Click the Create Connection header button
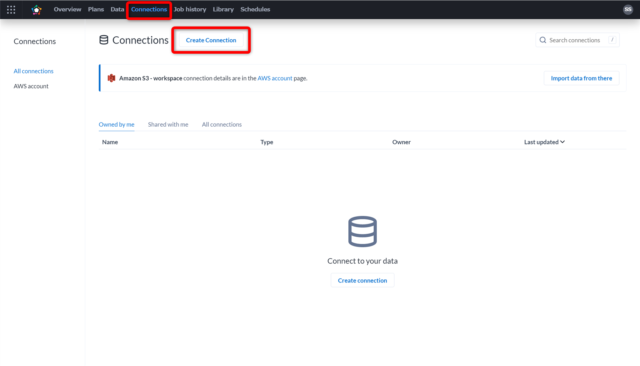 pos(211,40)
